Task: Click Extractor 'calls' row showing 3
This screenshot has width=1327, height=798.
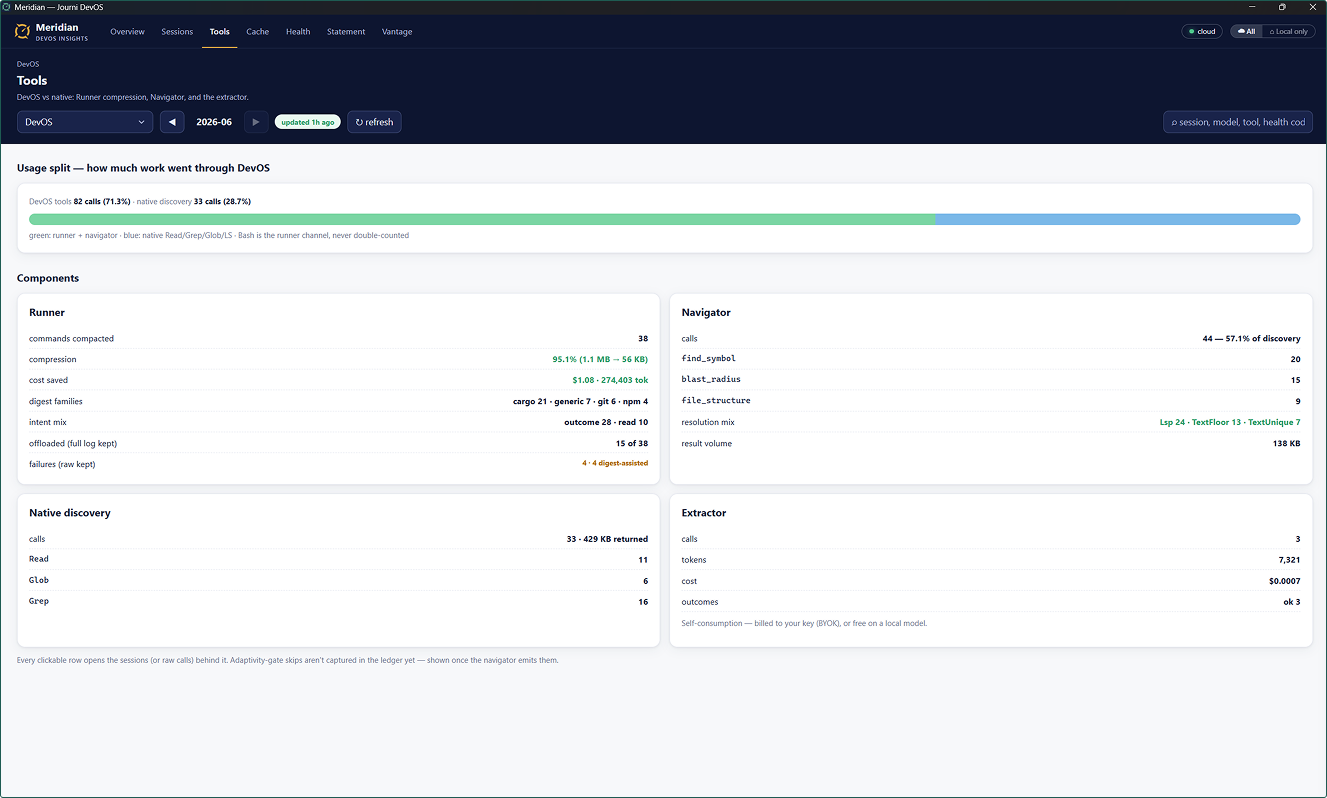Action: pyautogui.click(x=991, y=539)
